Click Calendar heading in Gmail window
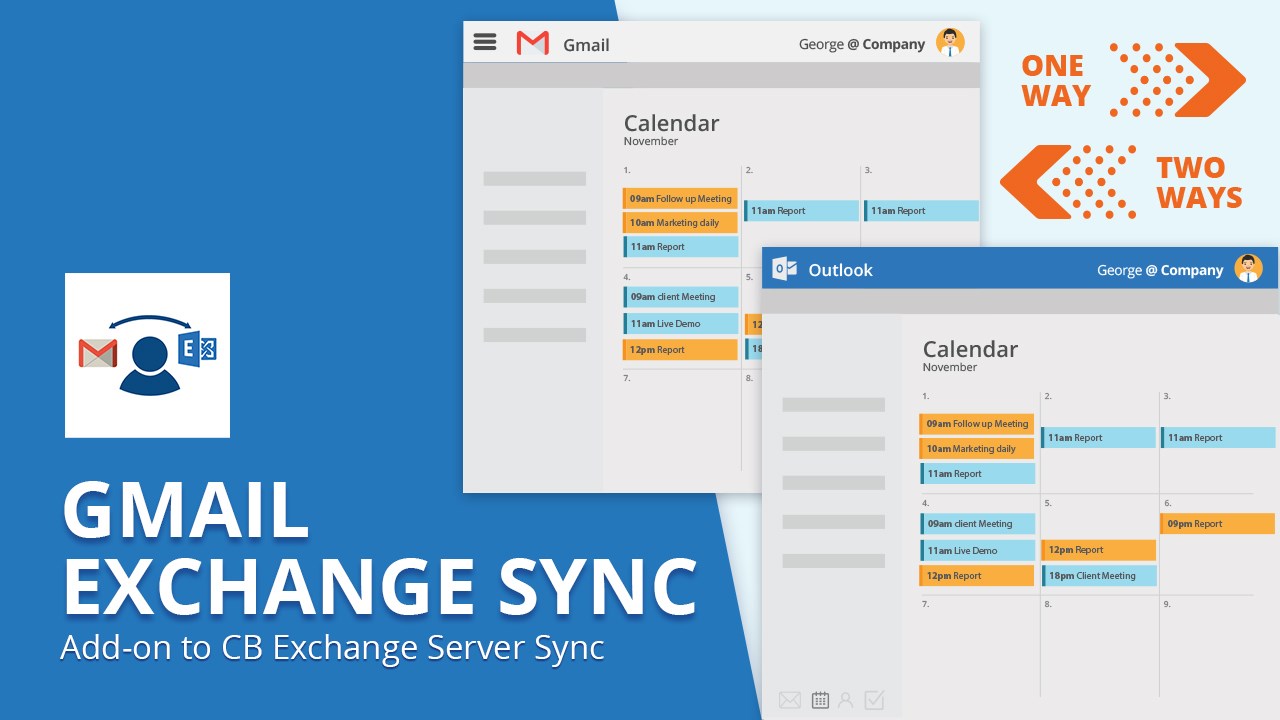 671,123
